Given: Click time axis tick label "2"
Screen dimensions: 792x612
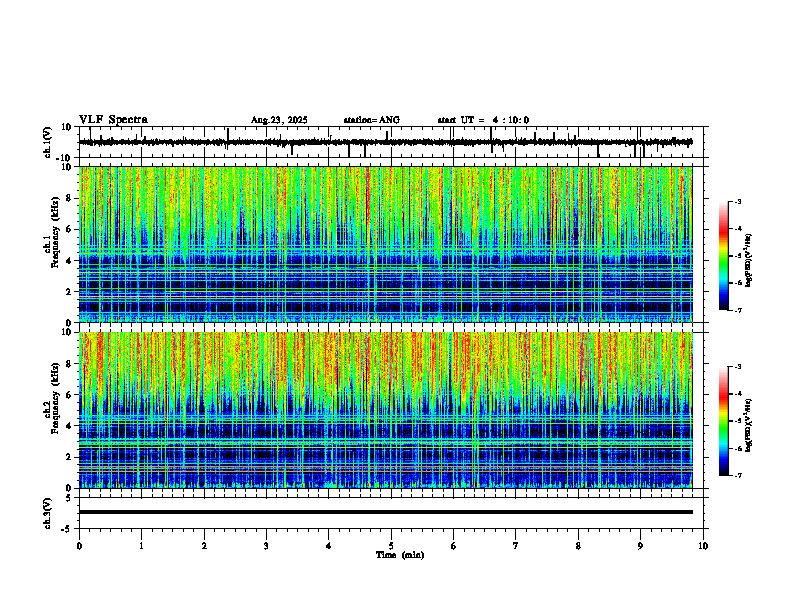Looking at the screenshot, I should 204,546.
